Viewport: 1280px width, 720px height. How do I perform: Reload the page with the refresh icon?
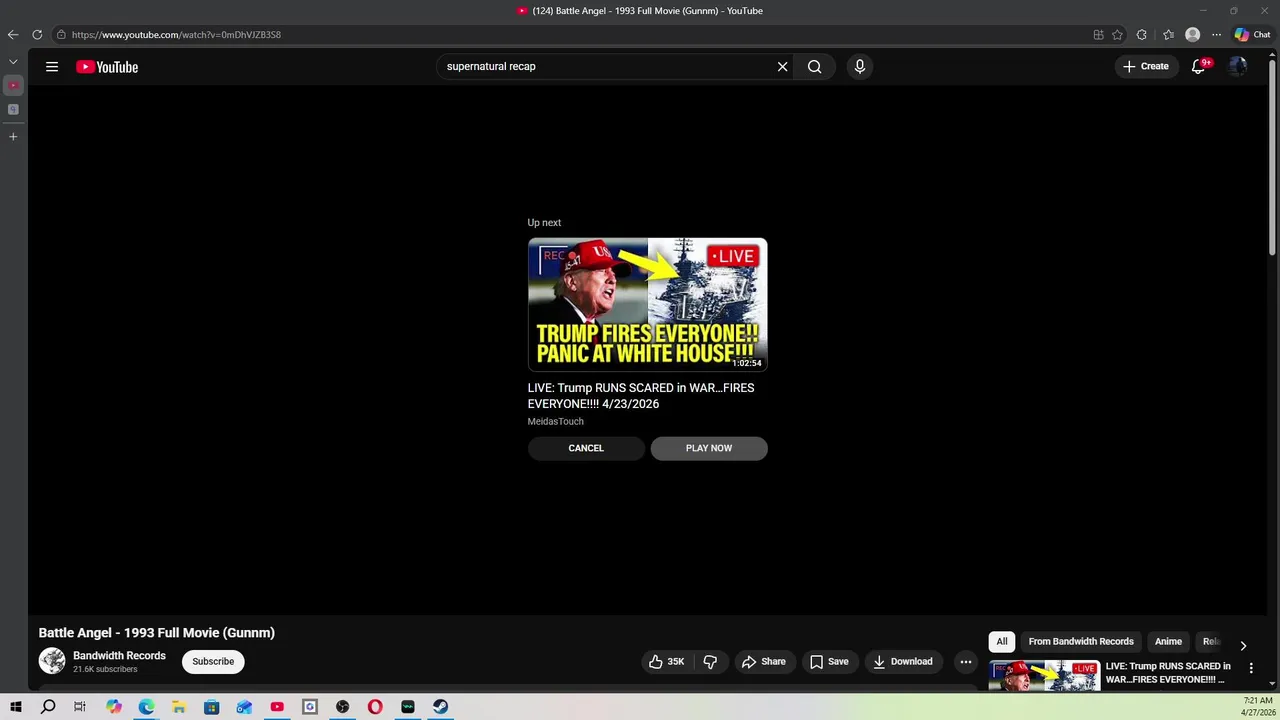(37, 34)
